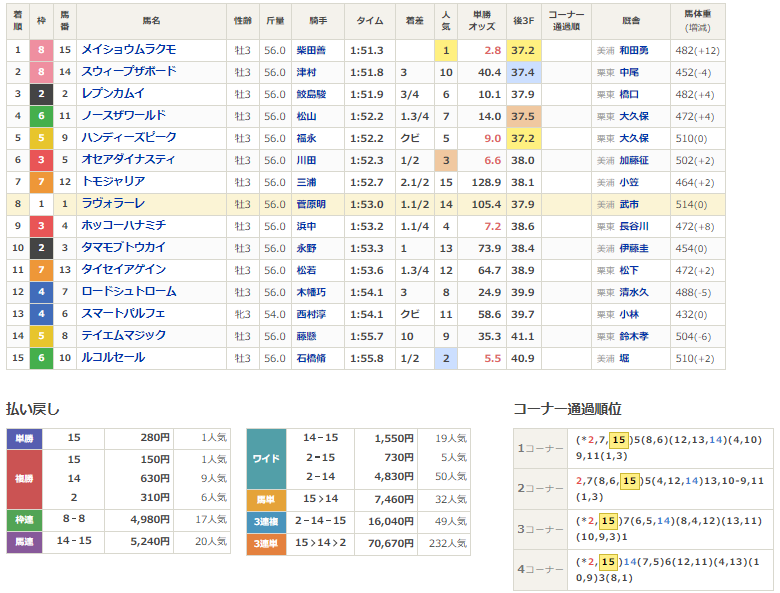The height and width of the screenshot is (593, 780).
Task: Open trainer 和田勇 stable link
Action: point(634,50)
